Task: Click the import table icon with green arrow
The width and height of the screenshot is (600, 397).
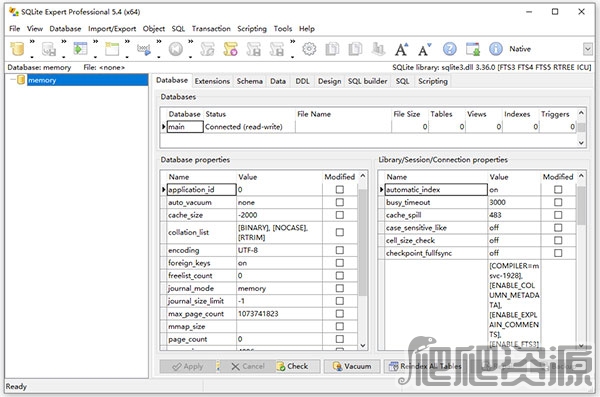Action: (80, 49)
